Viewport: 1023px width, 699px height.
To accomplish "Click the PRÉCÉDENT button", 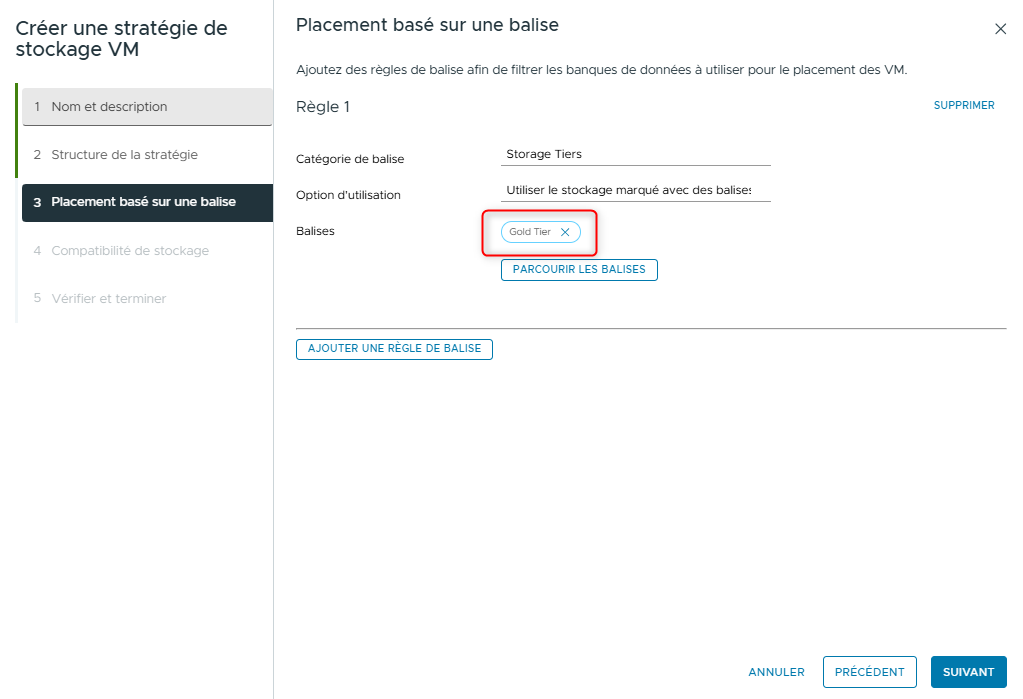I will coord(869,671).
